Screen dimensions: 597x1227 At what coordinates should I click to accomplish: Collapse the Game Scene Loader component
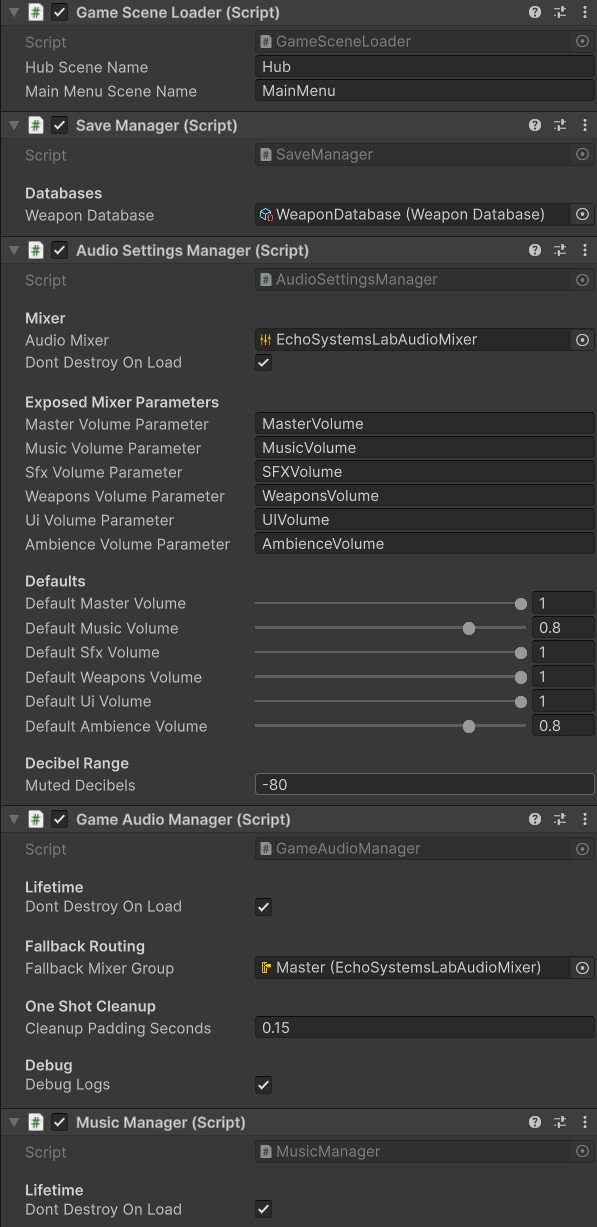click(14, 13)
